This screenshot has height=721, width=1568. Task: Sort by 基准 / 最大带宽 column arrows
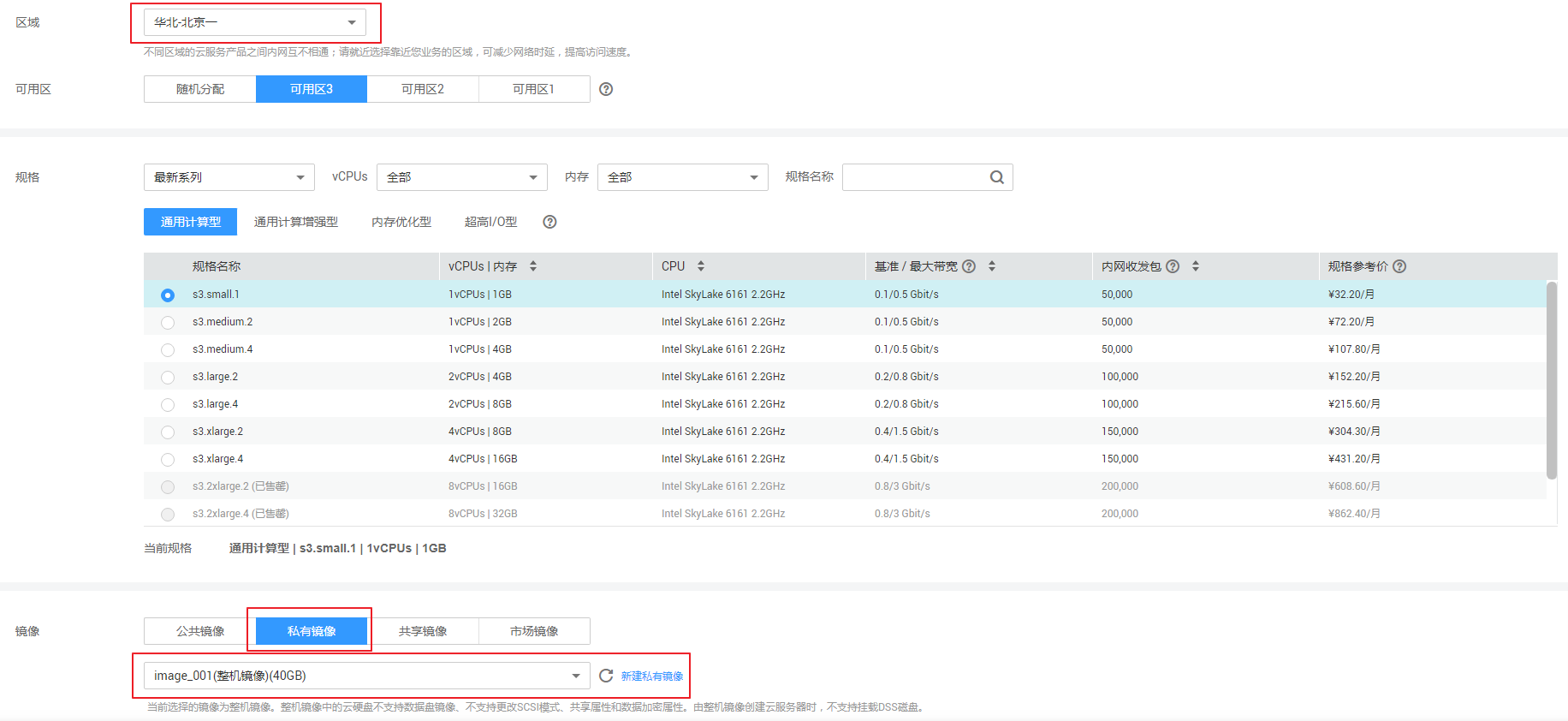pos(992,266)
